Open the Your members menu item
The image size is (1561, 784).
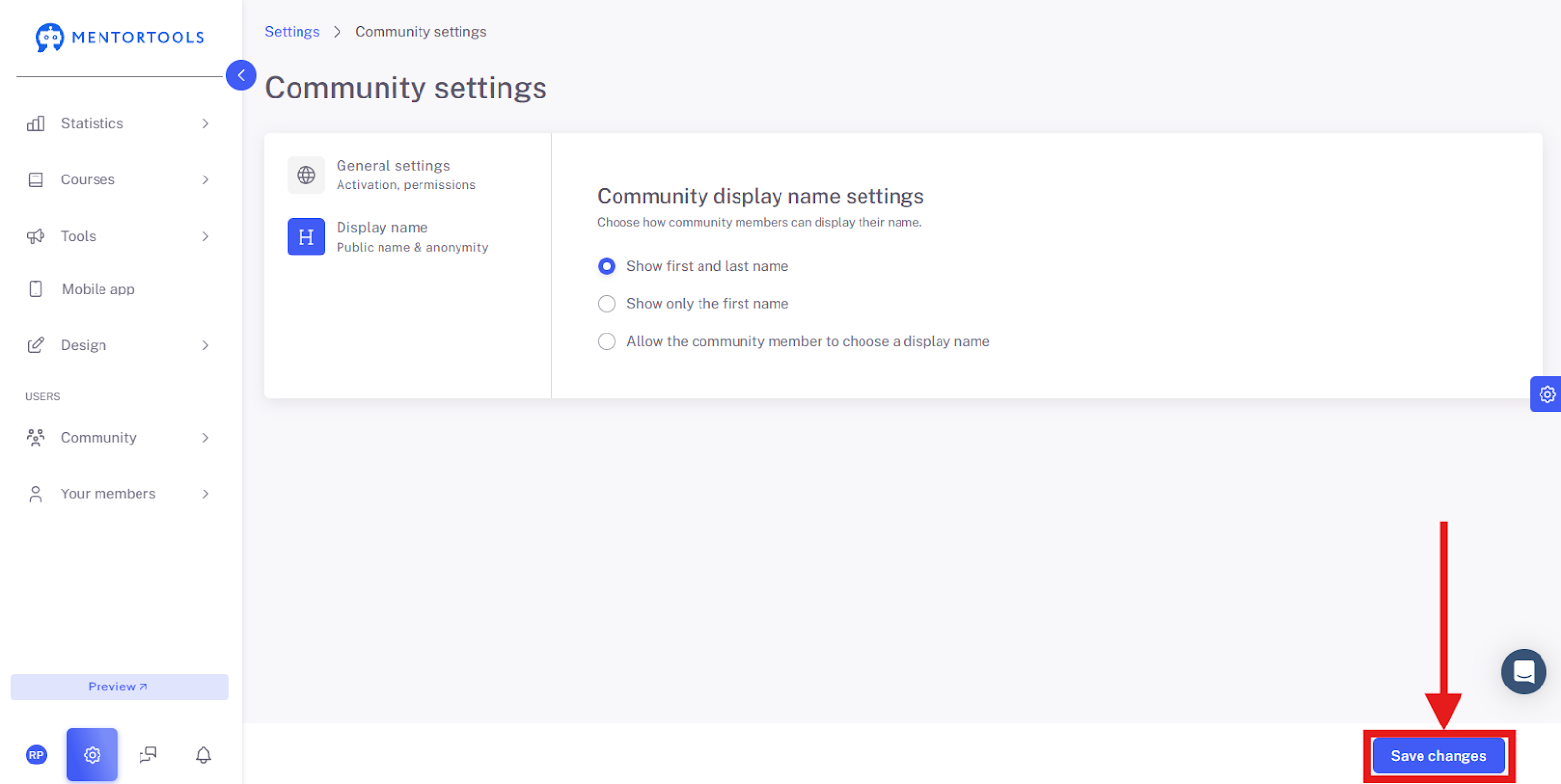120,493
